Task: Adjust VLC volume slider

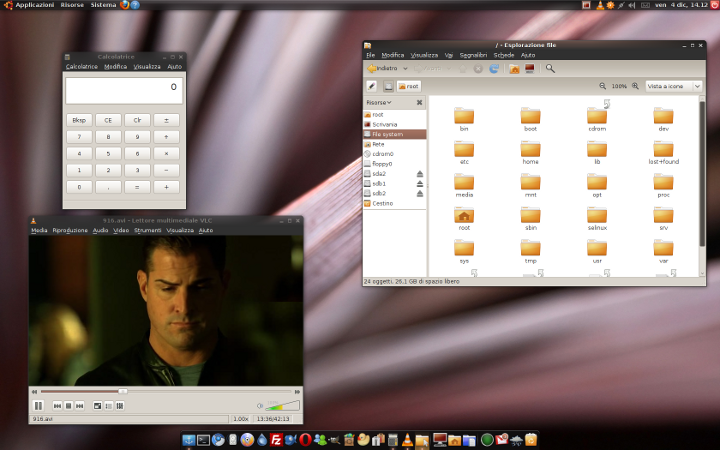Action: (x=283, y=405)
